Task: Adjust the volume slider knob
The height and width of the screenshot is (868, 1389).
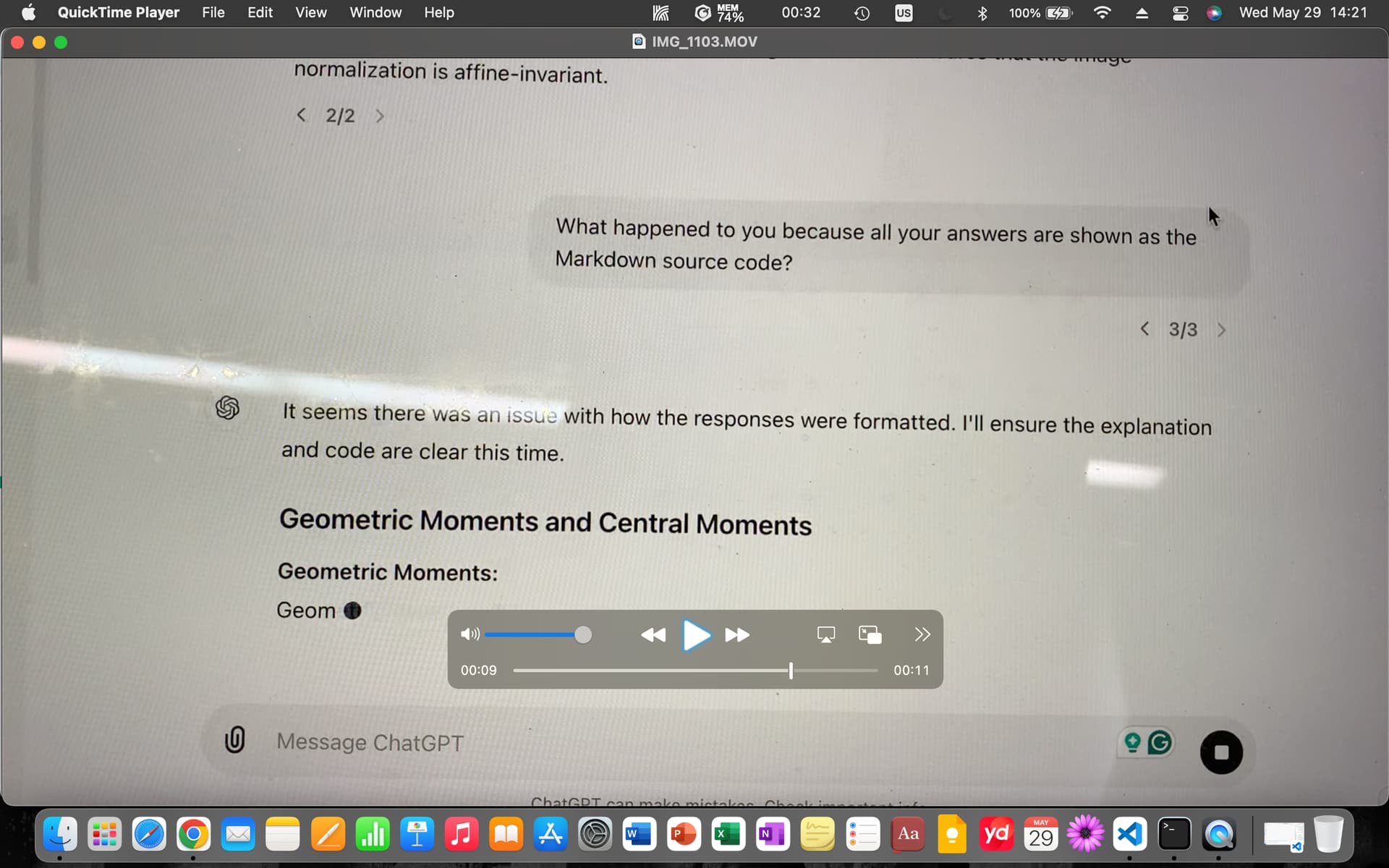Action: coord(583,635)
